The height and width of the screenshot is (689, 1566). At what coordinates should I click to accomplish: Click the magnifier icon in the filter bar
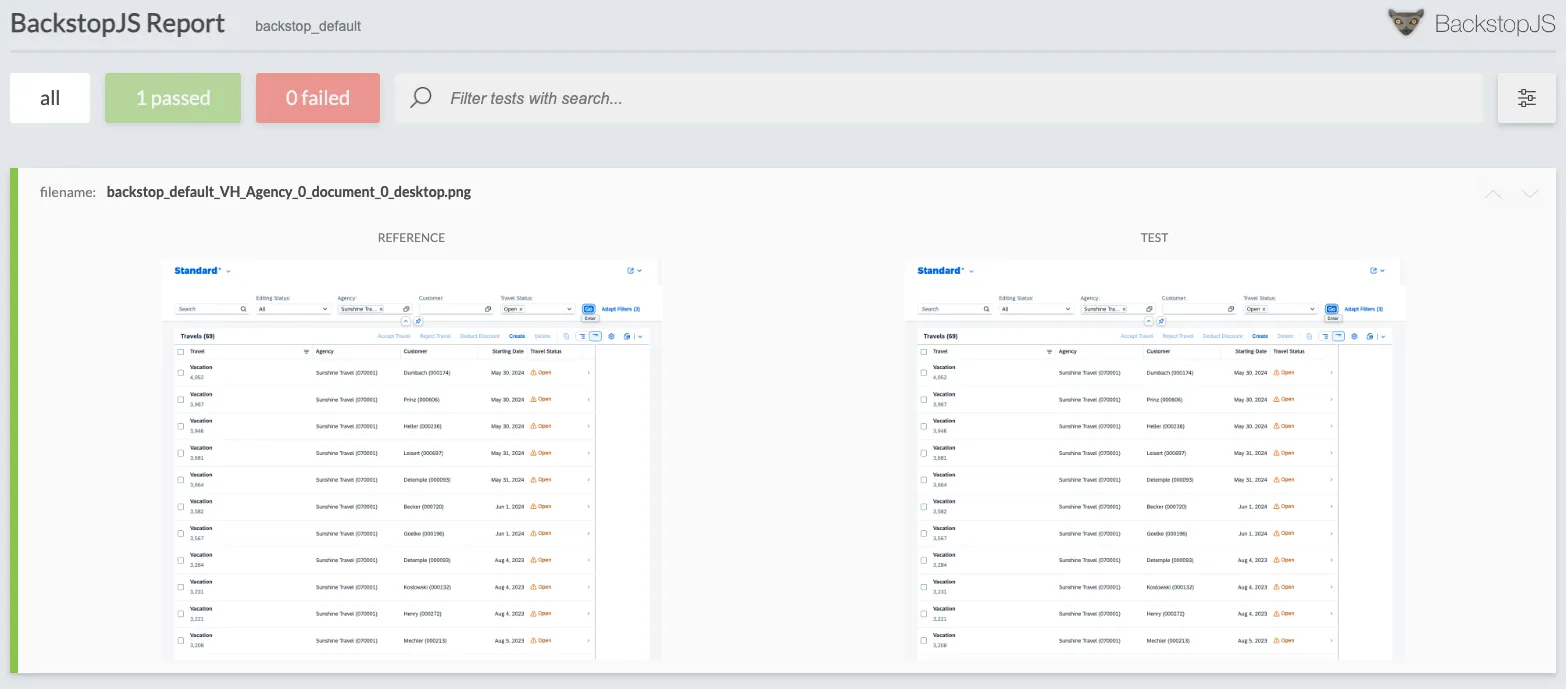point(421,98)
